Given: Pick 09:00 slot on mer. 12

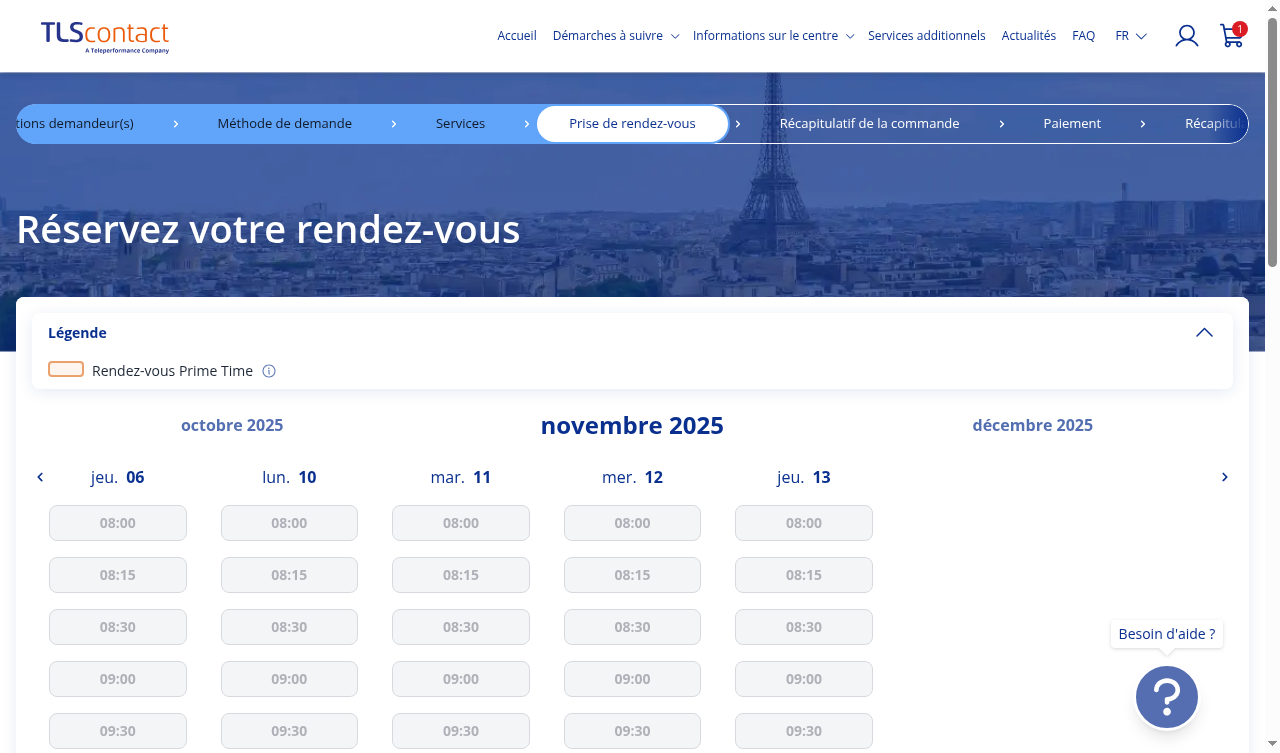Looking at the screenshot, I should tap(632, 679).
